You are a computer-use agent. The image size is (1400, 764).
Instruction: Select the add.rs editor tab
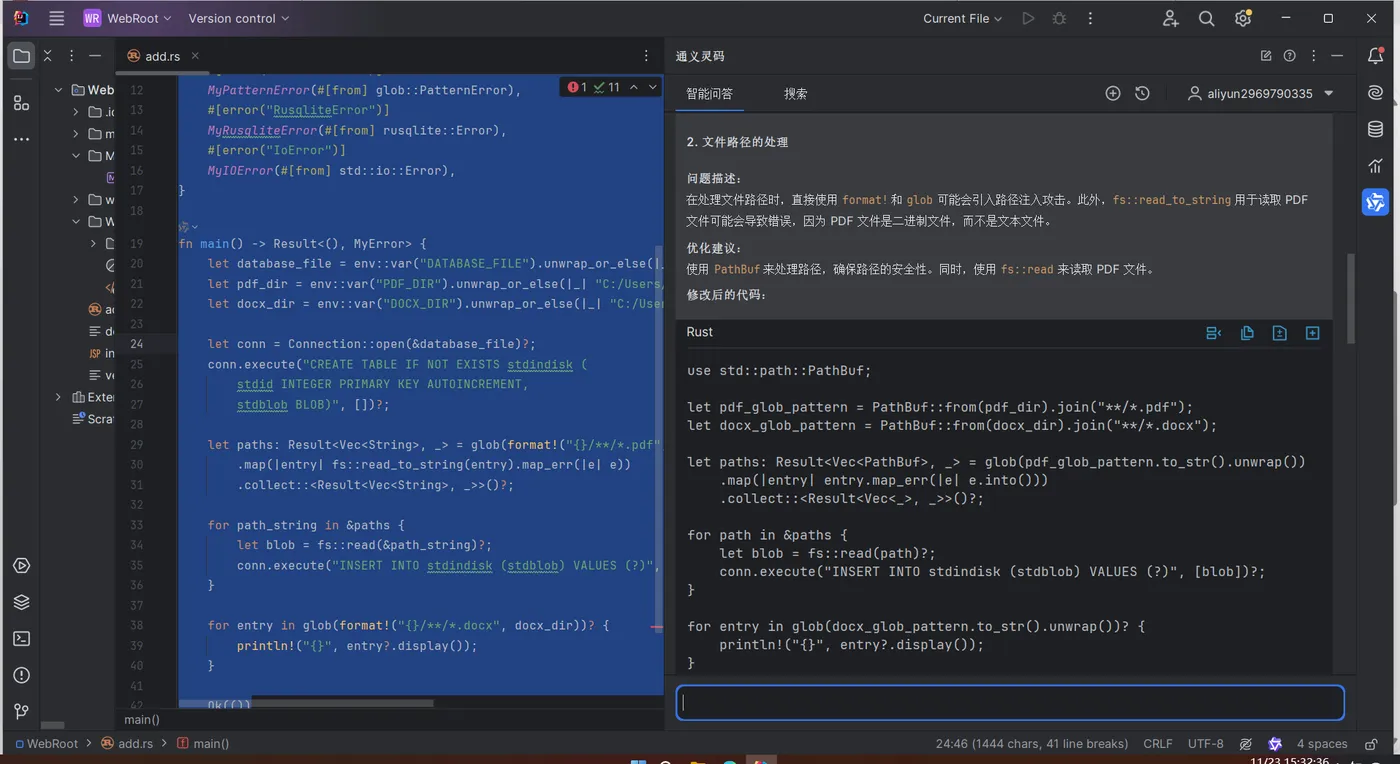coord(162,56)
